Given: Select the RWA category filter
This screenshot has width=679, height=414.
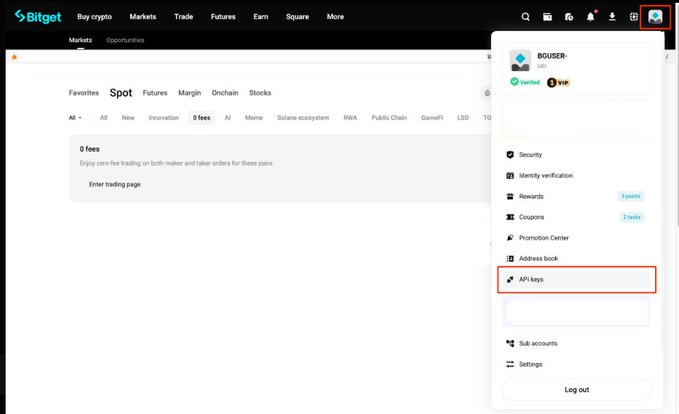Looking at the screenshot, I should pyautogui.click(x=350, y=118).
